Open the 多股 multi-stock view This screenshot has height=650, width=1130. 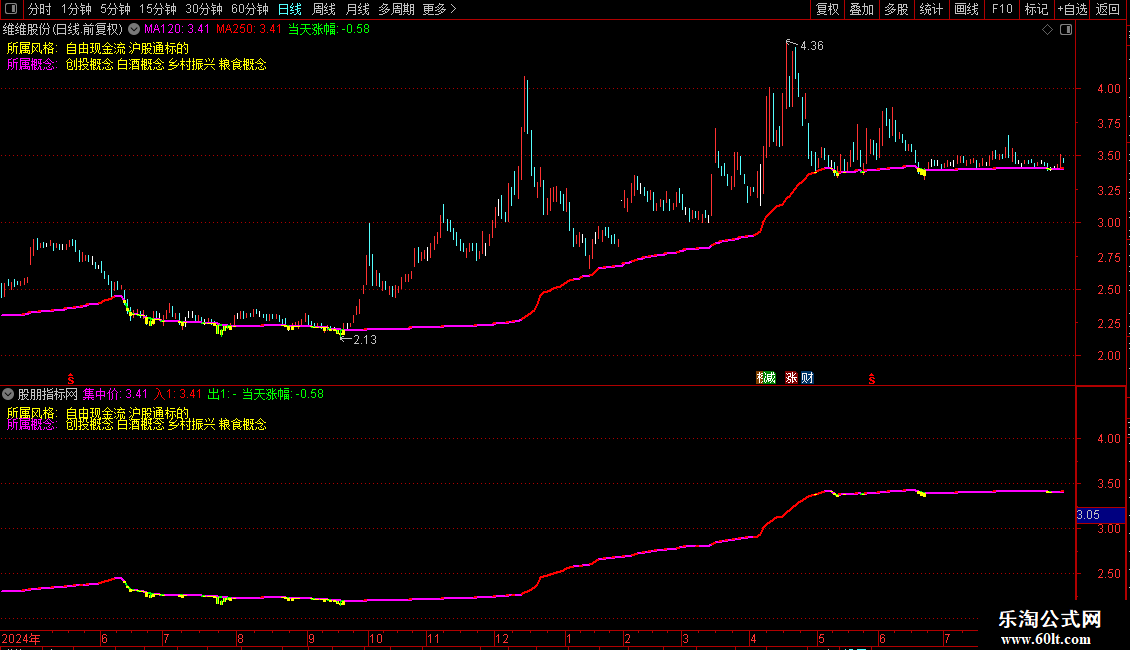tap(896, 9)
